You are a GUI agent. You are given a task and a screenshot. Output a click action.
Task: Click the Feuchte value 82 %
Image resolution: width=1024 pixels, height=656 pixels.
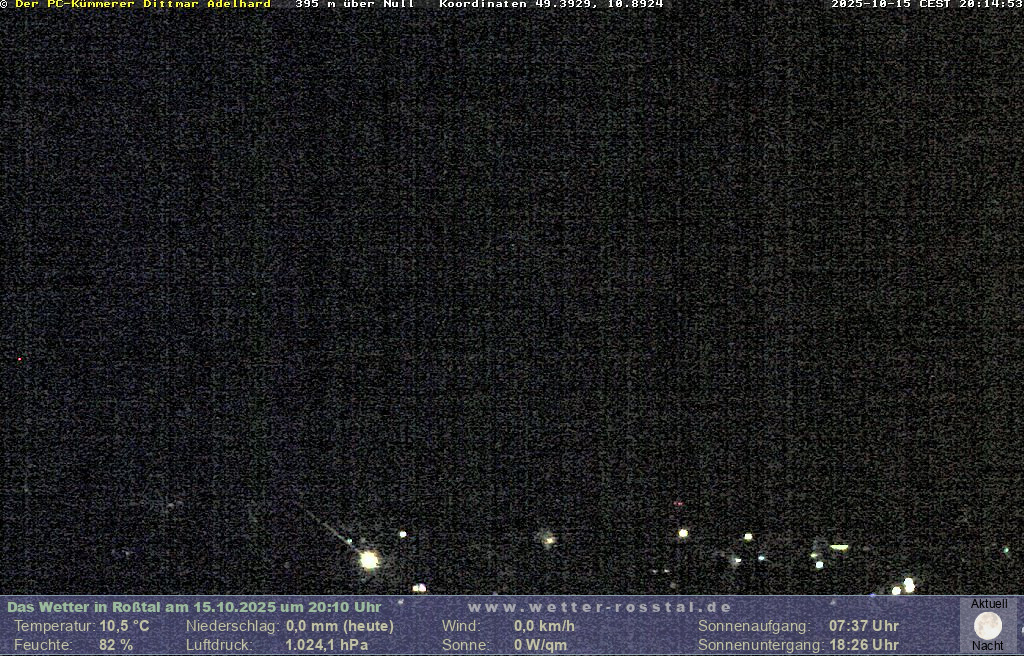click(x=116, y=645)
